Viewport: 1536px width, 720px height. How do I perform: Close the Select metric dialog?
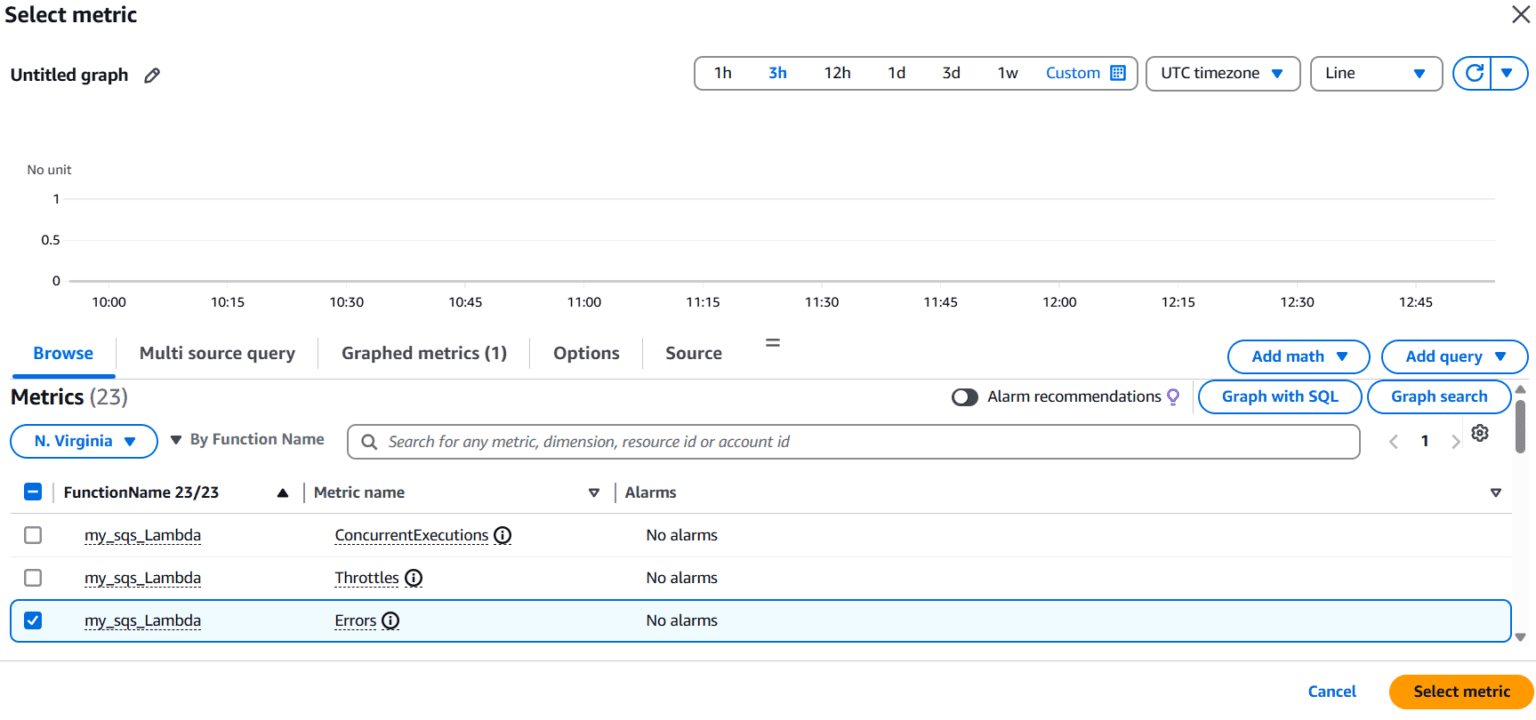click(1520, 14)
